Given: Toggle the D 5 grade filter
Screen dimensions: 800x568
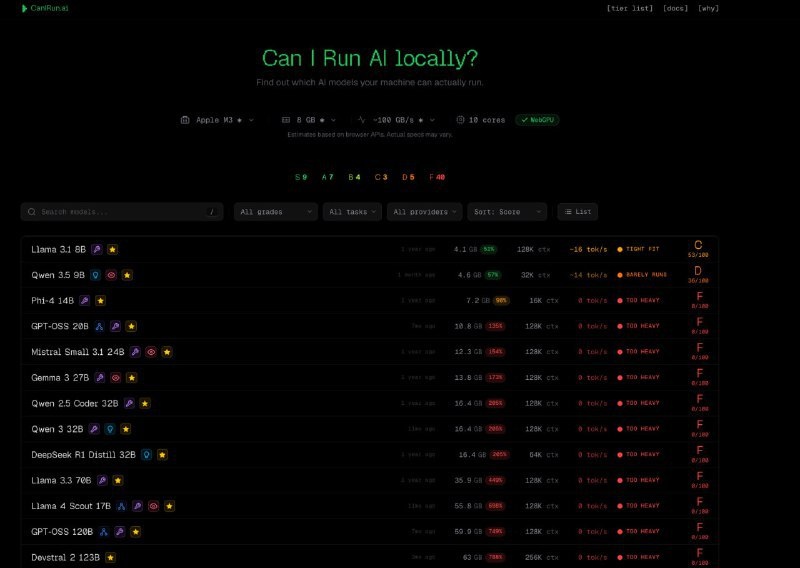Looking at the screenshot, I should (x=408, y=177).
